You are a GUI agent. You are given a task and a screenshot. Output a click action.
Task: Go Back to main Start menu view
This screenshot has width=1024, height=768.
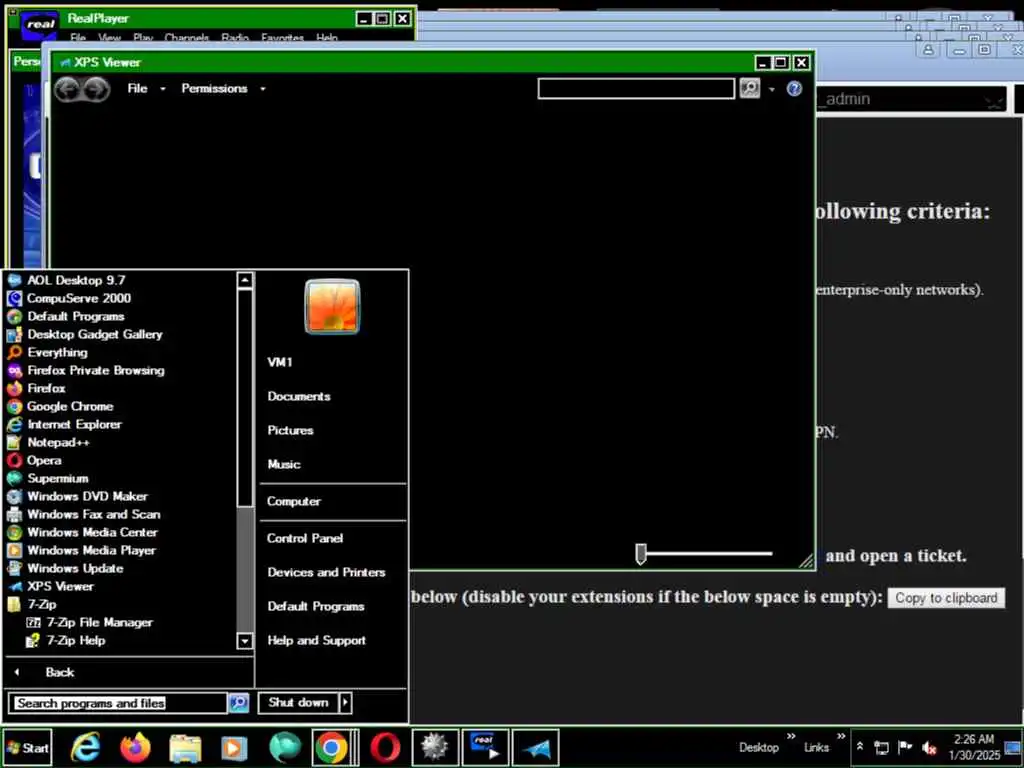click(x=59, y=672)
